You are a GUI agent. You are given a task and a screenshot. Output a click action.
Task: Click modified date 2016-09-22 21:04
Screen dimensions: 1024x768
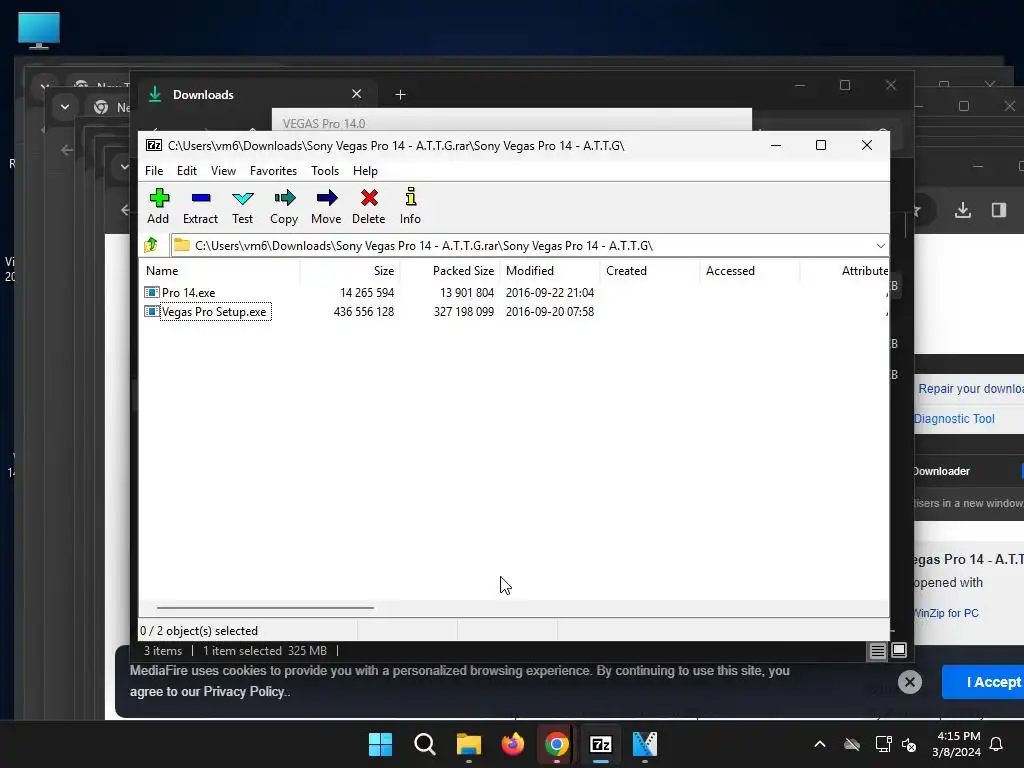click(550, 293)
